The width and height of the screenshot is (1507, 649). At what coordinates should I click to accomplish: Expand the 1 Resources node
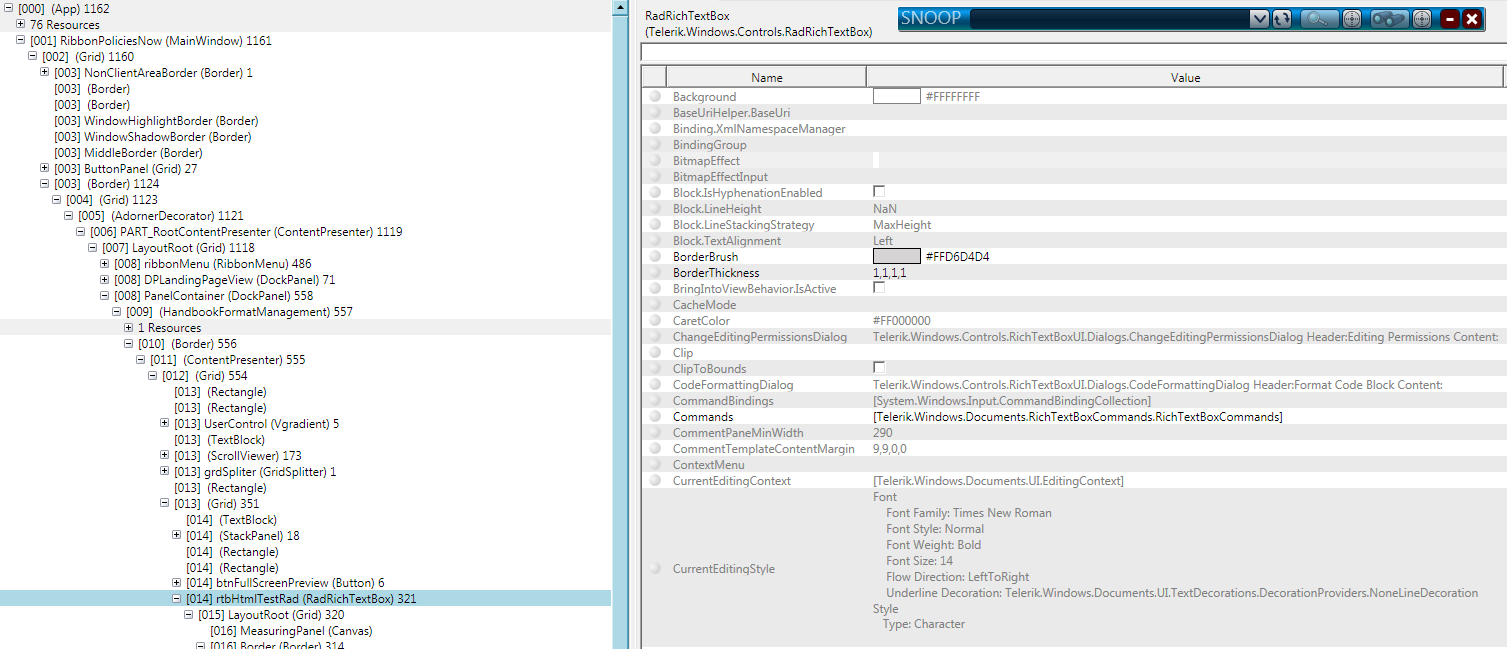tap(129, 328)
